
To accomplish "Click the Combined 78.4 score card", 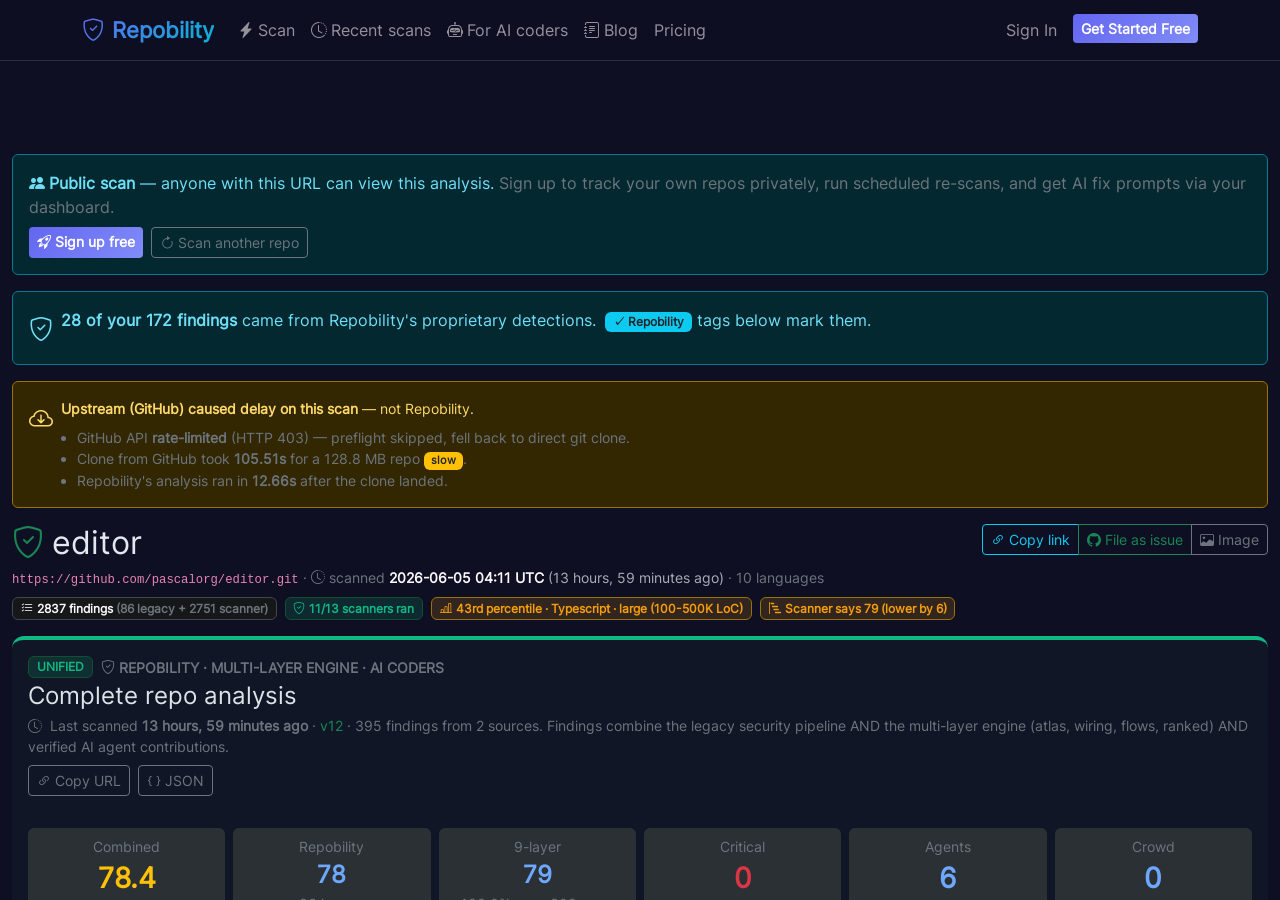I will tap(126, 864).
